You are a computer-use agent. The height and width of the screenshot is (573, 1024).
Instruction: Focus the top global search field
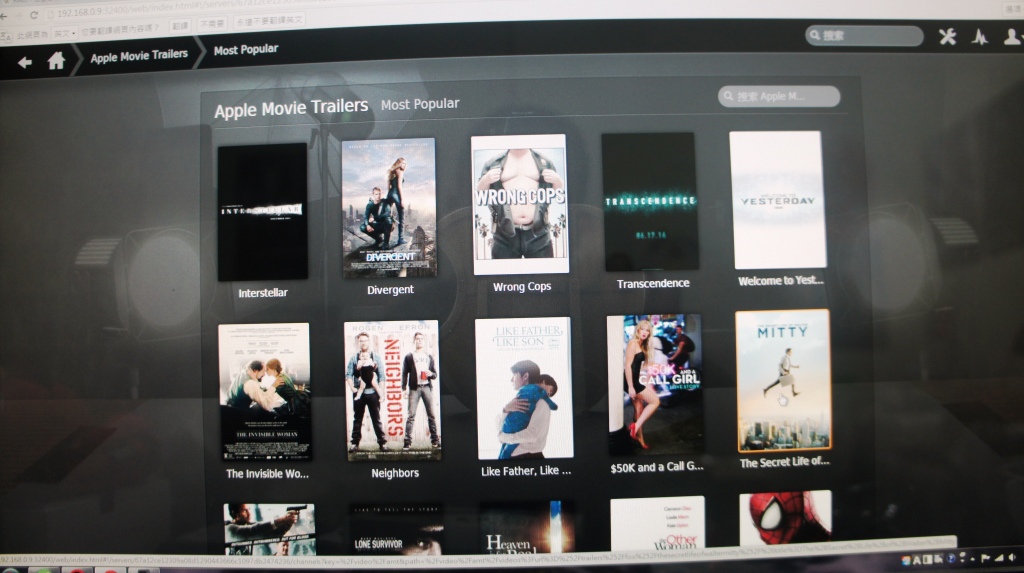point(863,35)
